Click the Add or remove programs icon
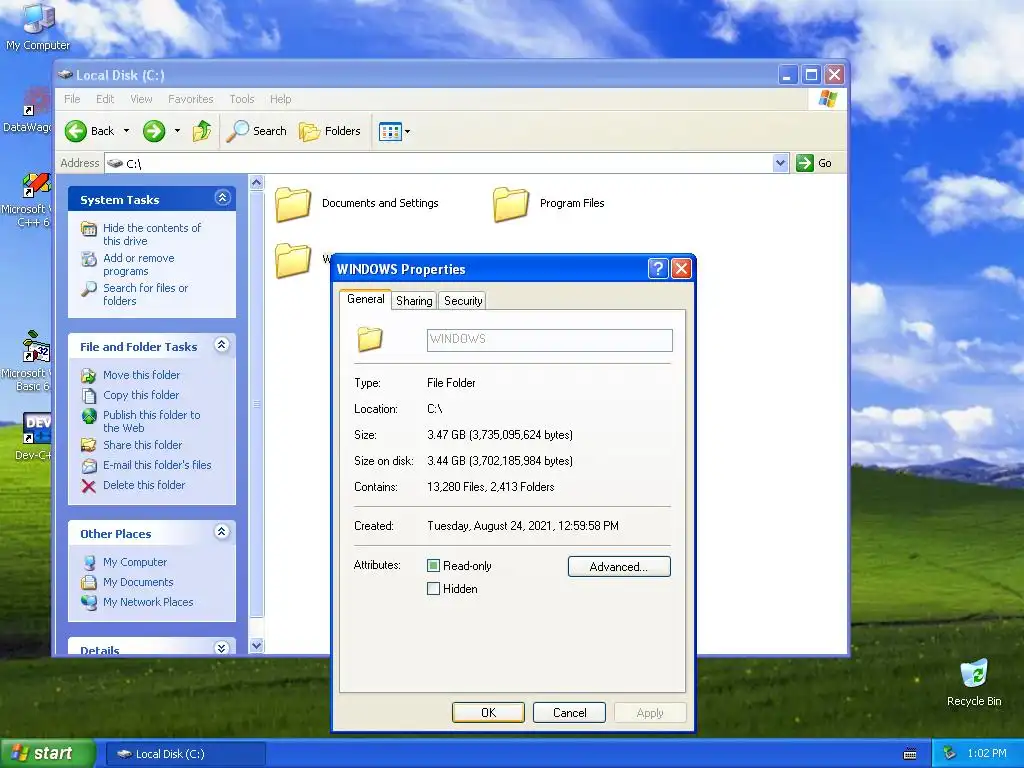The width and height of the screenshot is (1024, 768). [89, 259]
